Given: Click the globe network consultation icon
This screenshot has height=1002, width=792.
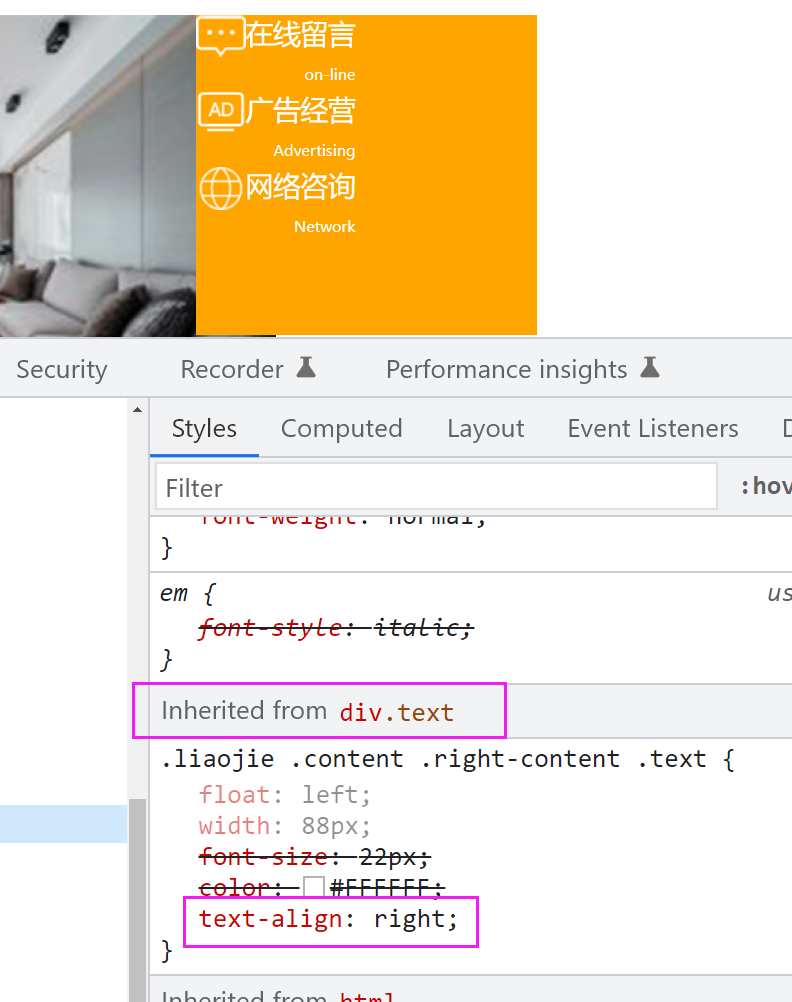Looking at the screenshot, I should [x=221, y=189].
